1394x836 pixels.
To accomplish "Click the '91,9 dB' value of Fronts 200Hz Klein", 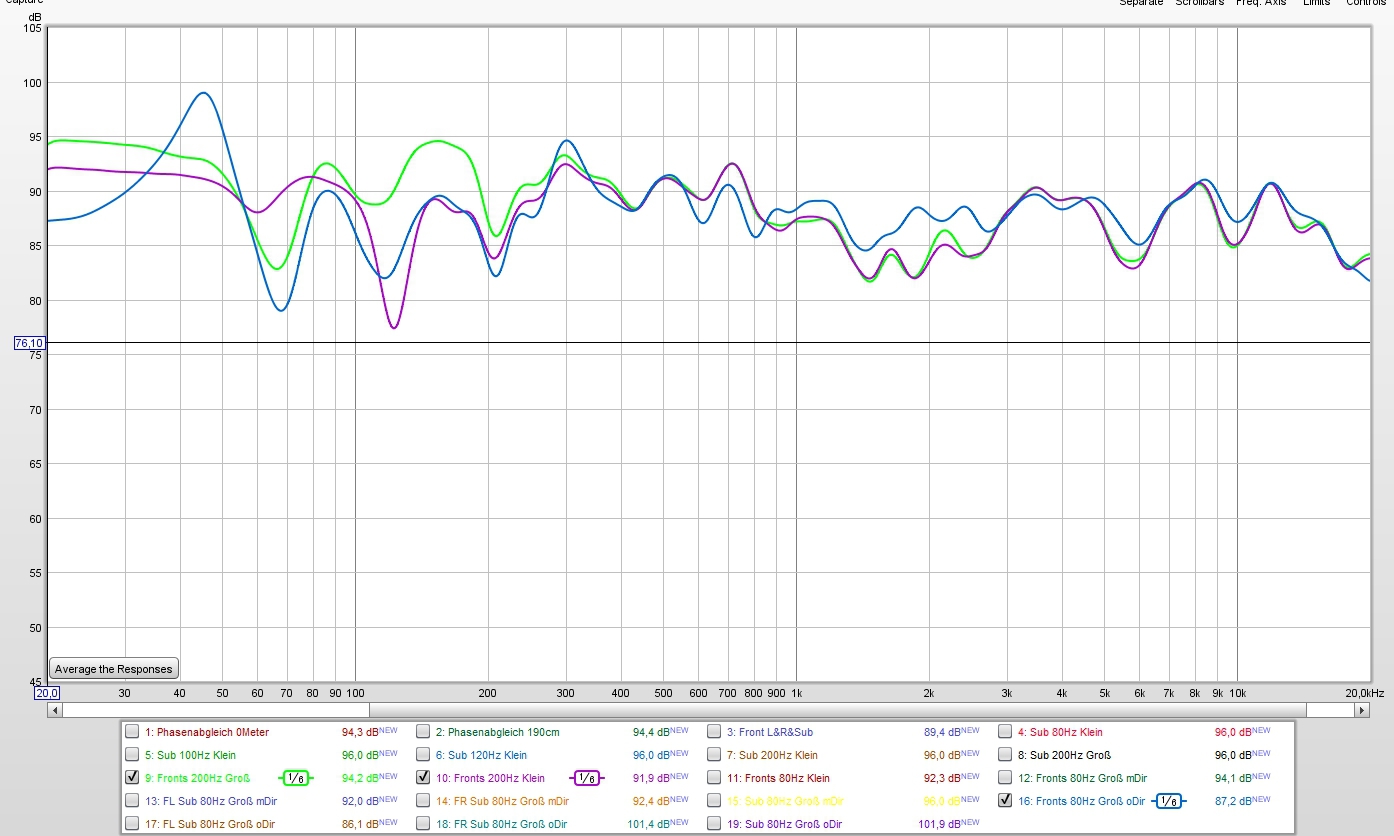I will pos(651,778).
